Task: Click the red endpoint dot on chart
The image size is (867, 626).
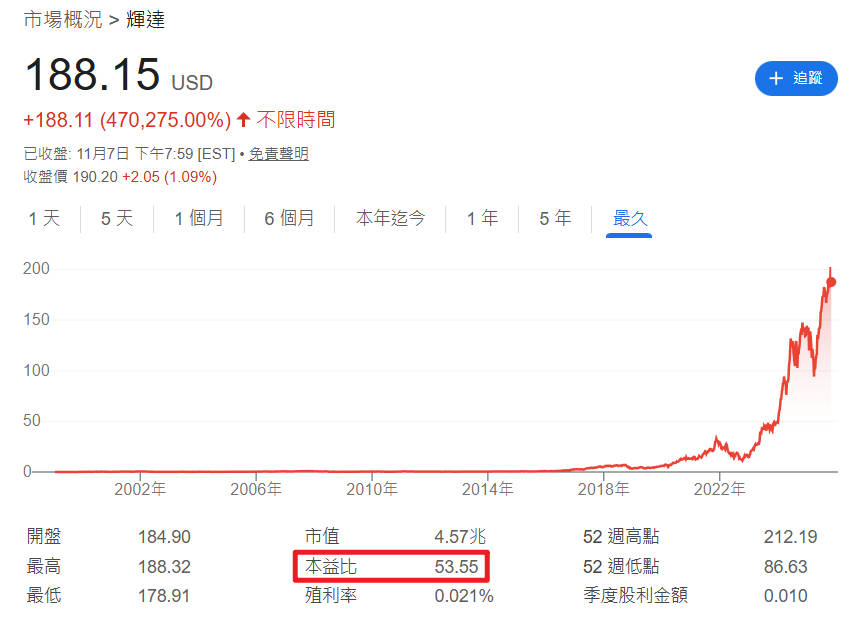Action: (831, 282)
